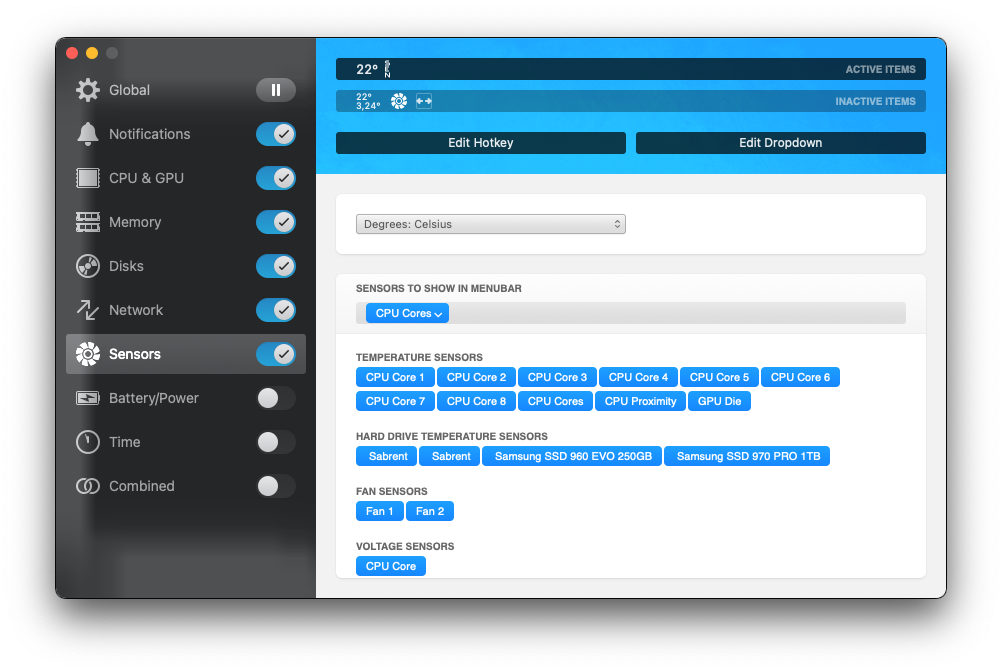Click the Network arrows icon
Viewport: 1002px width, 672px height.
pos(88,310)
